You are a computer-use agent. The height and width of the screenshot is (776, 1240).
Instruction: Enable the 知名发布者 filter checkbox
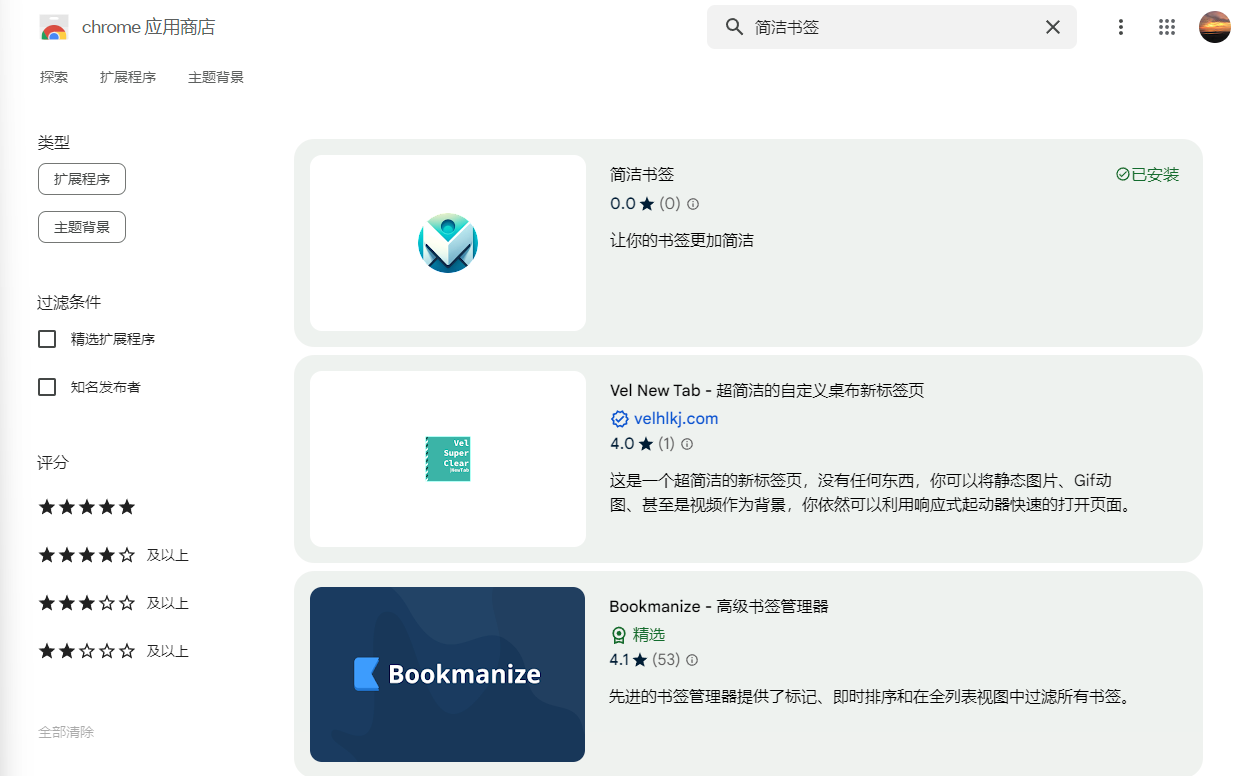(47, 387)
